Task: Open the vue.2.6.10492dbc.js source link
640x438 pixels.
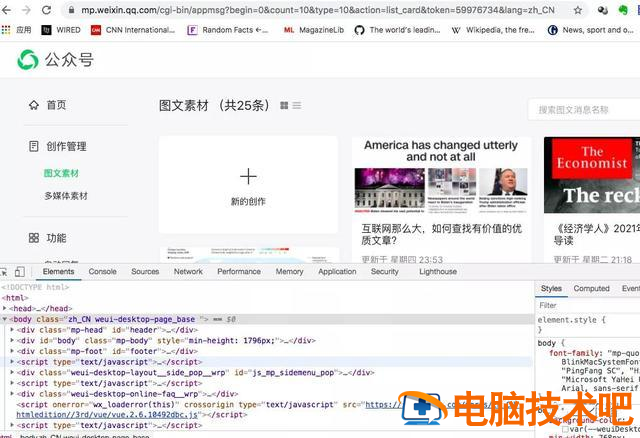Action: pyautogui.click(x=107, y=415)
